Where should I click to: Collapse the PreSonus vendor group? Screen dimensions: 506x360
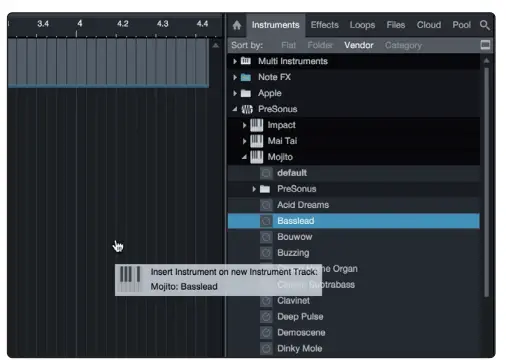tap(235, 109)
